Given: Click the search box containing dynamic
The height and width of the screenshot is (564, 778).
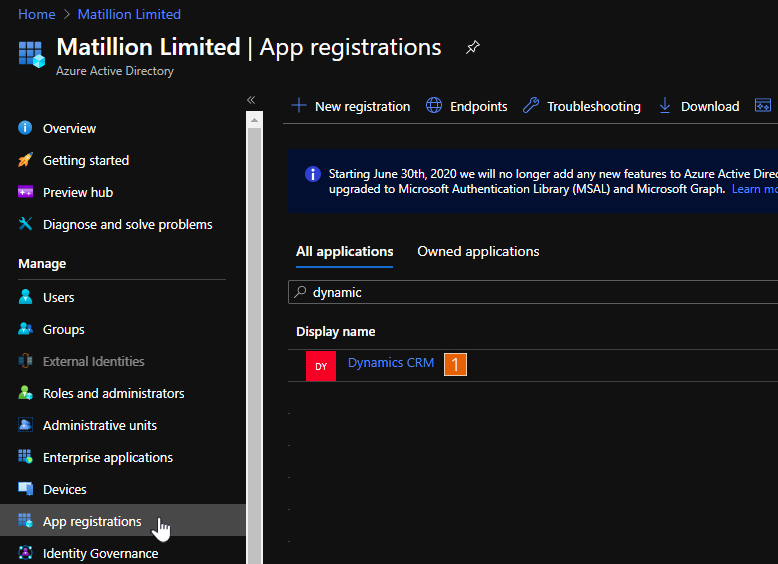Looking at the screenshot, I should 533,292.
